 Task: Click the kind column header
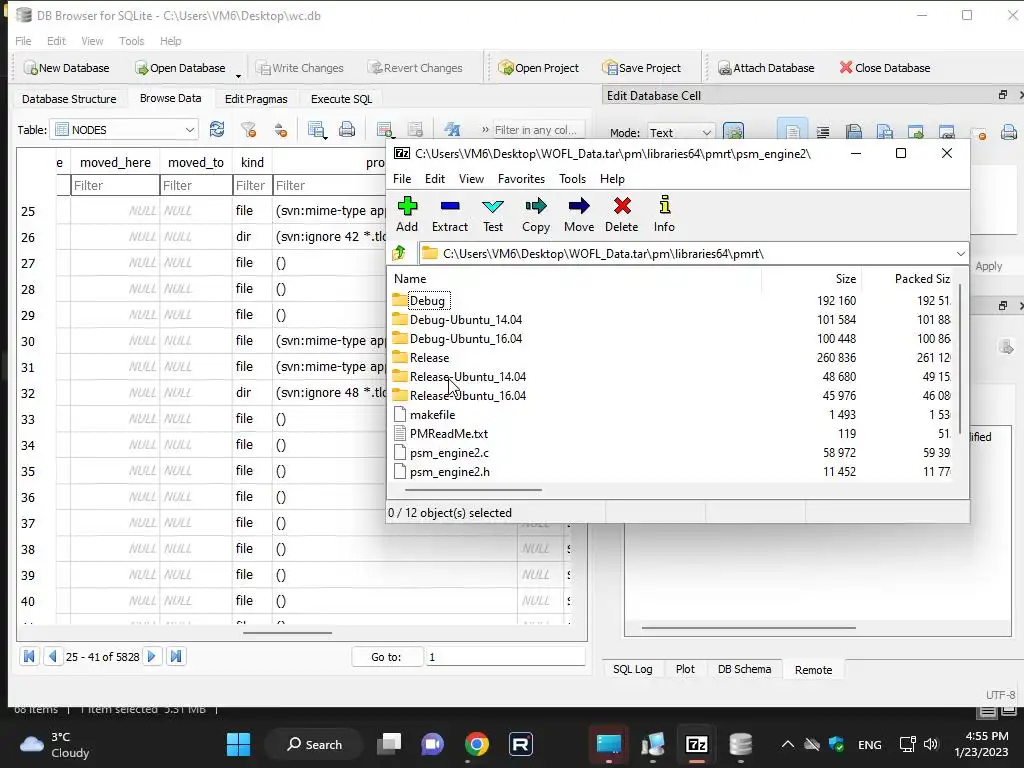[252, 162]
